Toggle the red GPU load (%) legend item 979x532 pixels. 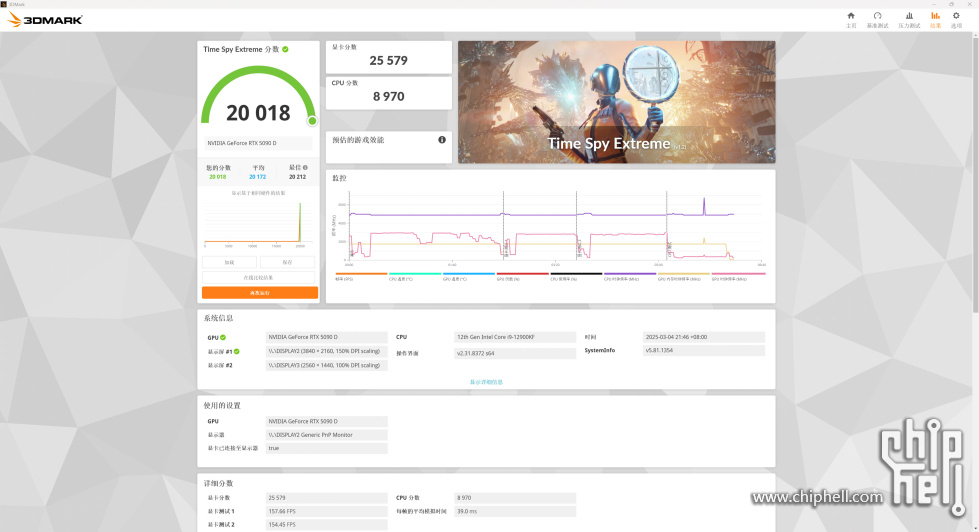pyautogui.click(x=522, y=276)
